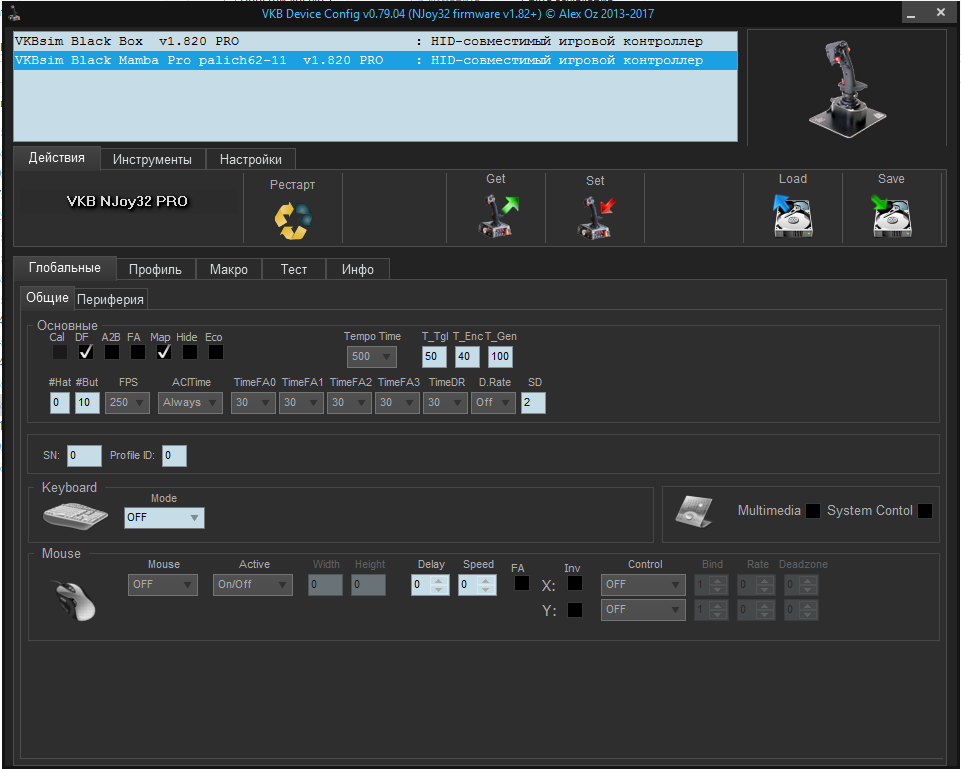Open the FPS dropdown

point(127,403)
